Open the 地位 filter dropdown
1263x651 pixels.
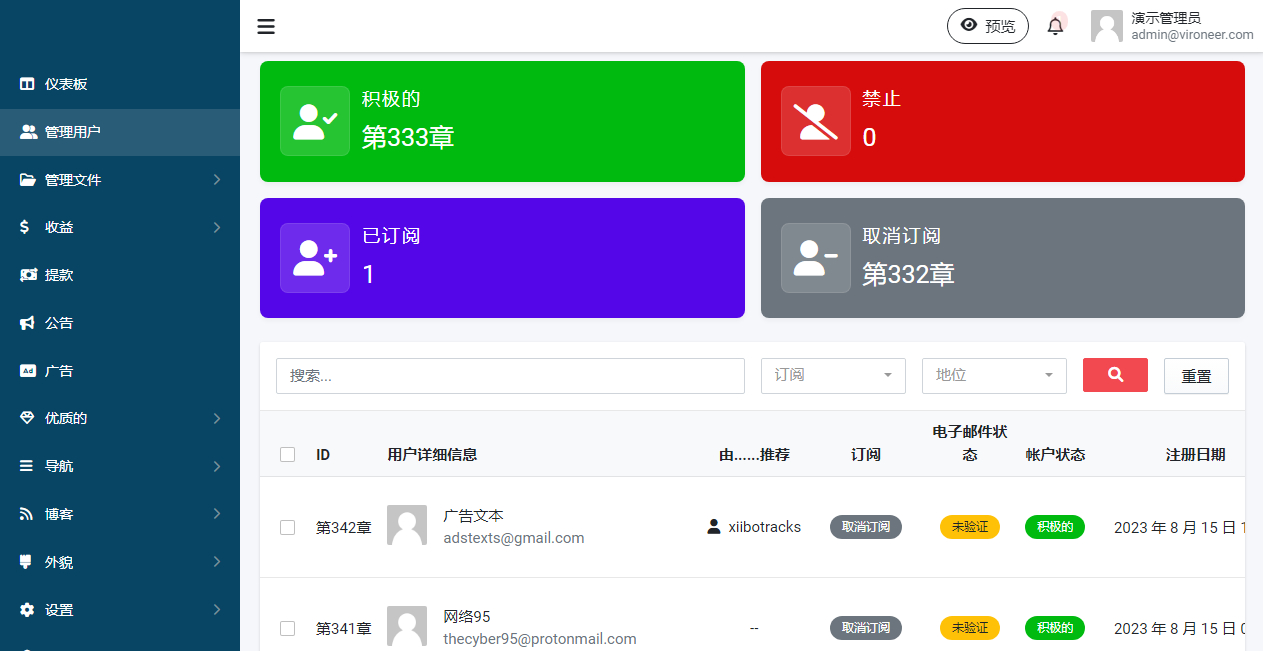click(x=994, y=375)
